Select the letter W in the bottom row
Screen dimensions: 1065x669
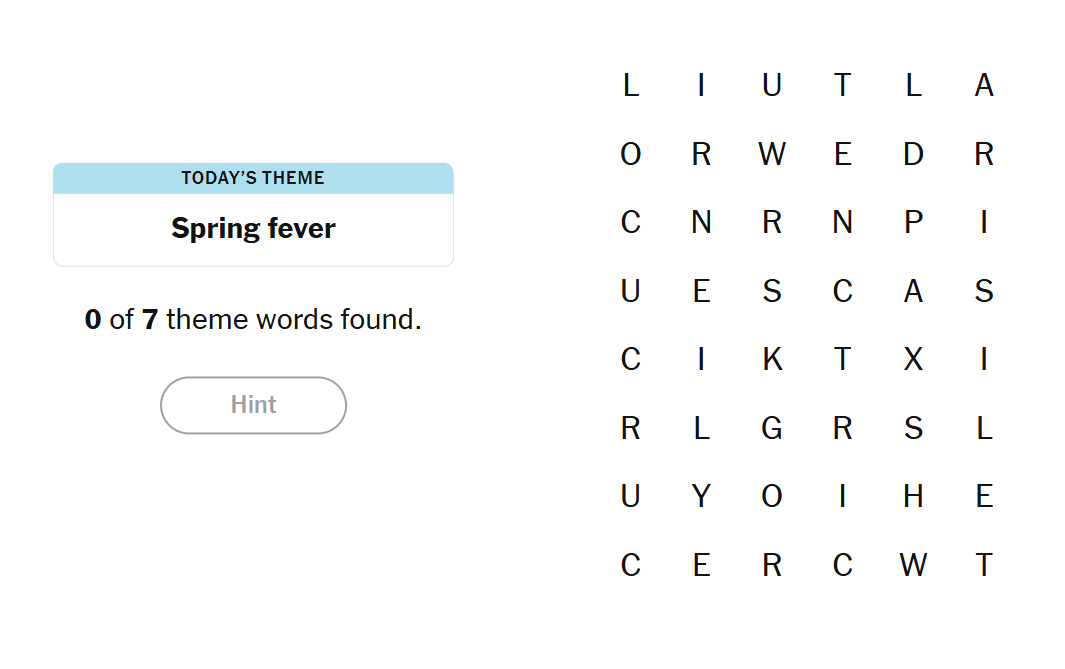913,564
